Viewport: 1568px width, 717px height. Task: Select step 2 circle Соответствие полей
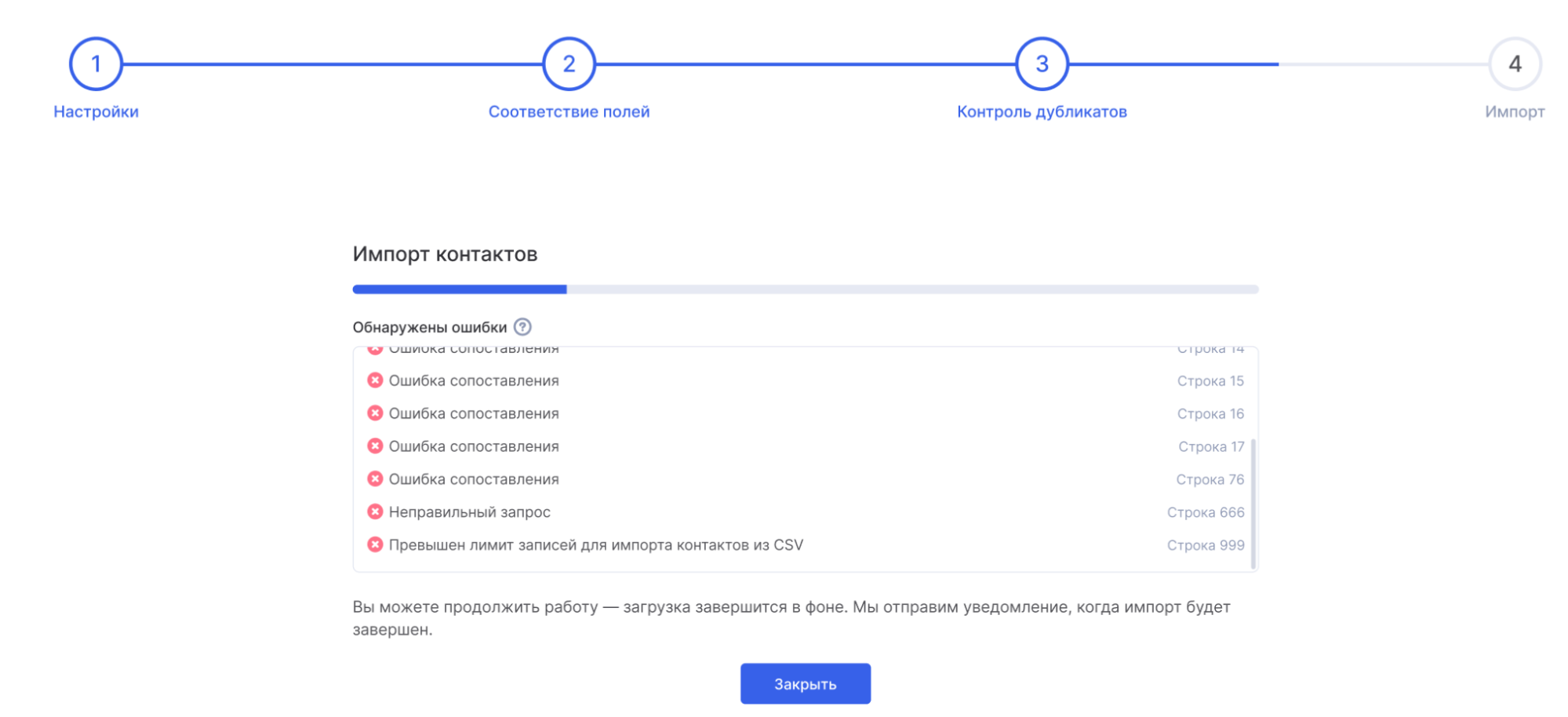click(569, 64)
